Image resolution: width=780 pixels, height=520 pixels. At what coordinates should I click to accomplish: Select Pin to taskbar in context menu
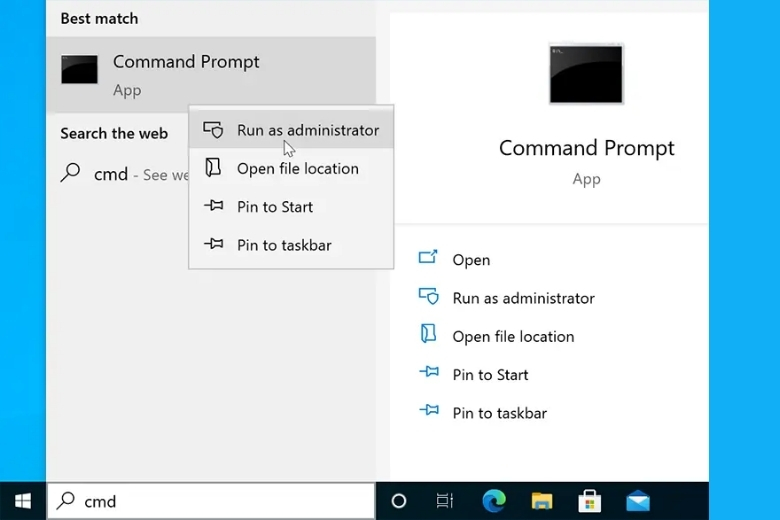(x=291, y=245)
